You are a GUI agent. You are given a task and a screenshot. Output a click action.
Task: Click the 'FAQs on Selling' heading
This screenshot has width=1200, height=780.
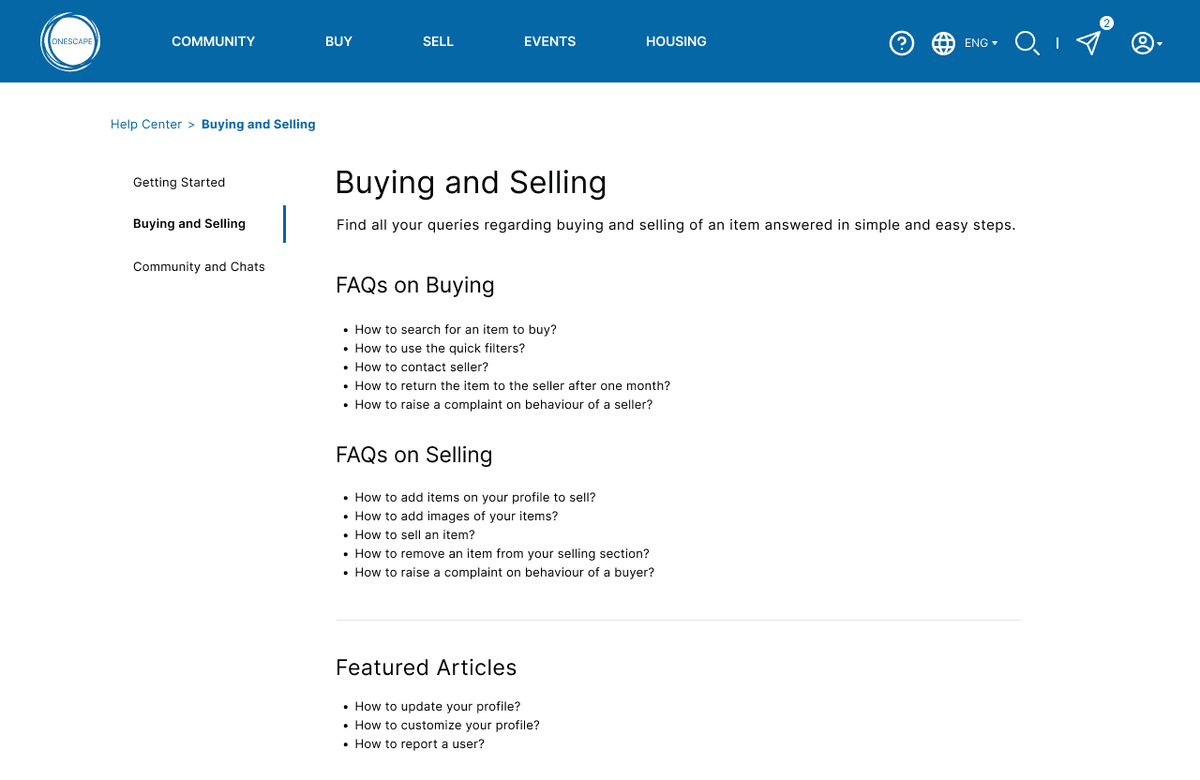tap(414, 455)
